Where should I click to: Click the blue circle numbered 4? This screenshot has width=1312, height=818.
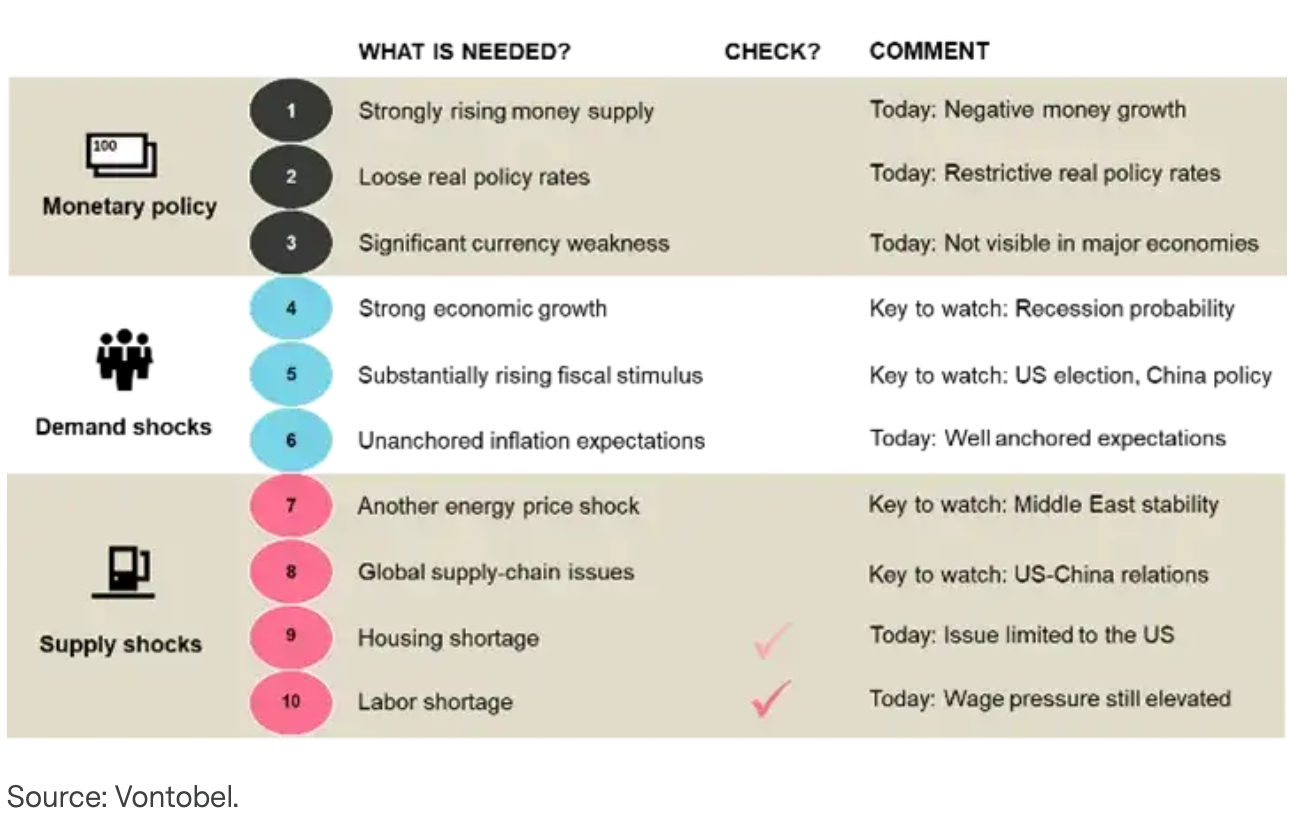[x=291, y=308]
